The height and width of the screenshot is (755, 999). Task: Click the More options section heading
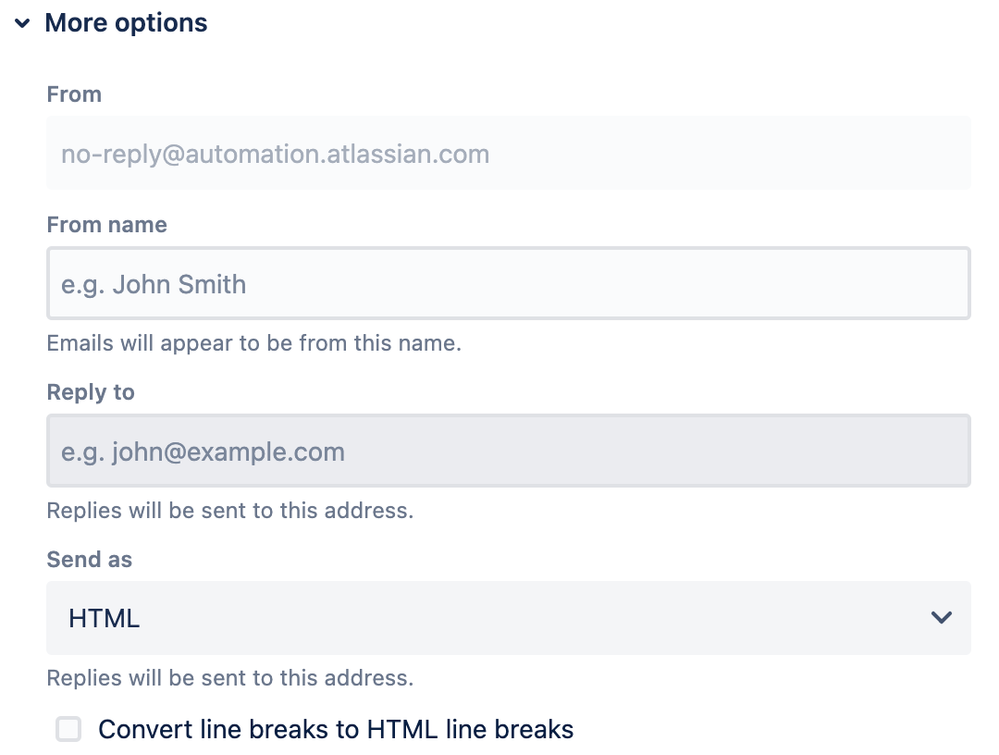pyautogui.click(x=126, y=24)
